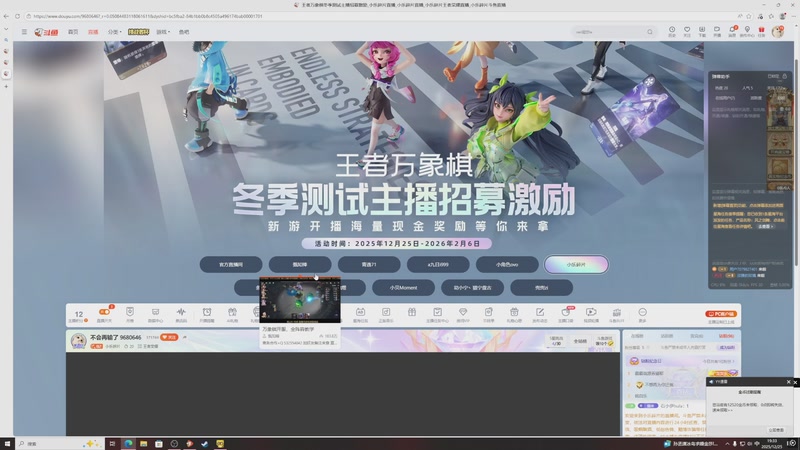This screenshot has height=450, width=800.
Task: Click the AI gift box icon
Action: [x=232, y=314]
